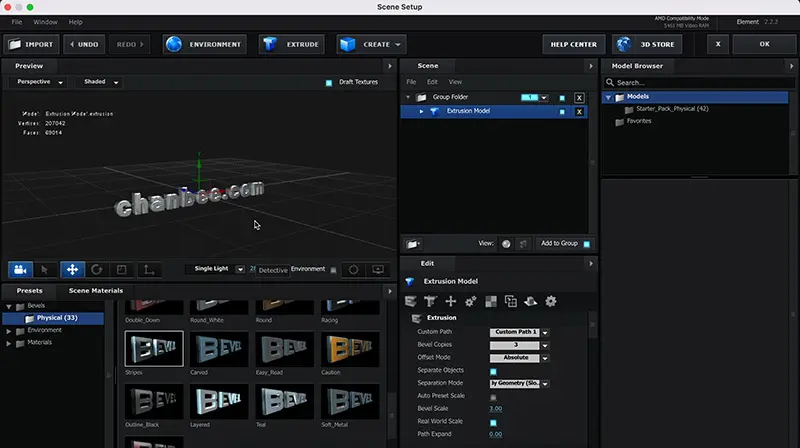Click the X cancel button beside OK
800x448 pixels.
point(718,44)
